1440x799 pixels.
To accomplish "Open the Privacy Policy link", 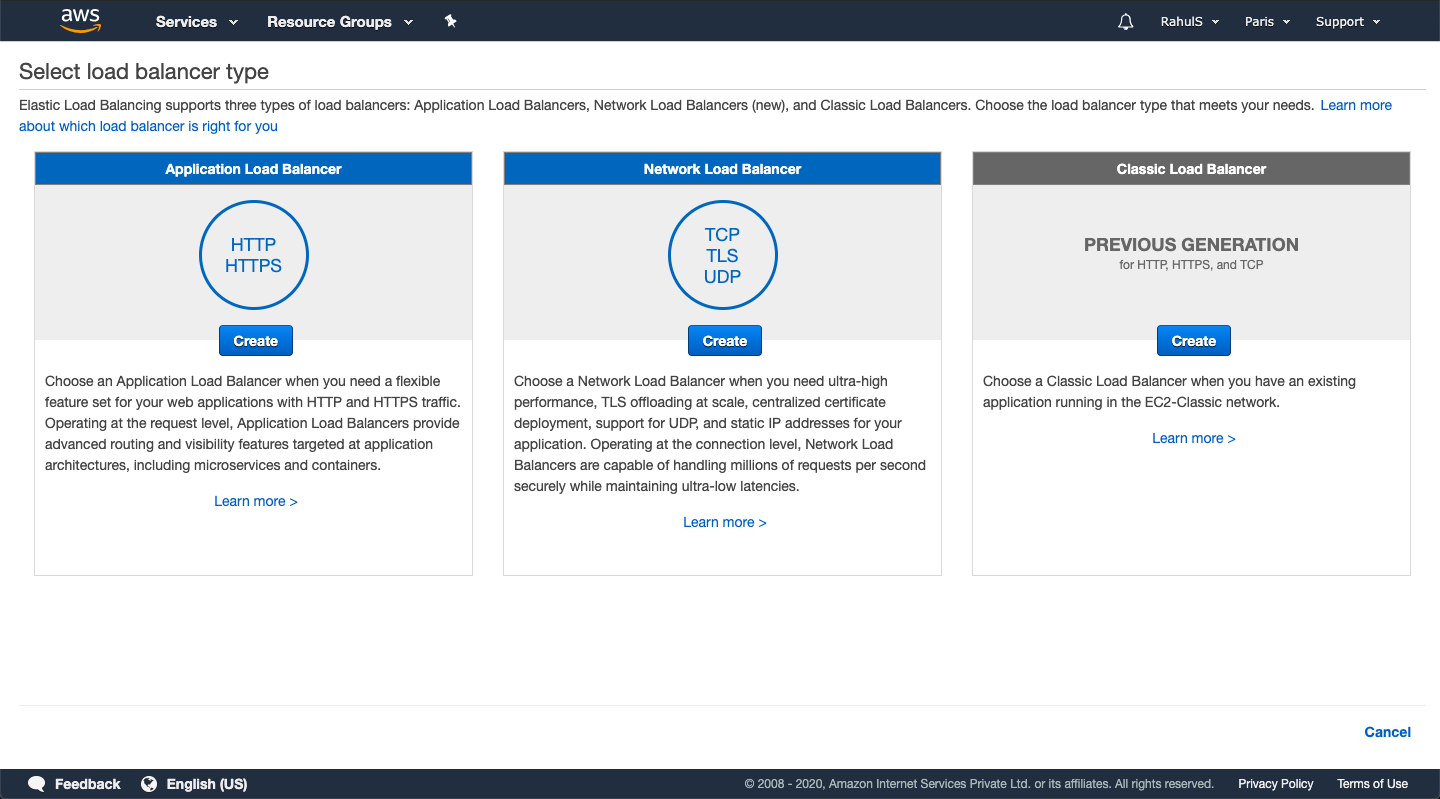I will pyautogui.click(x=1275, y=784).
